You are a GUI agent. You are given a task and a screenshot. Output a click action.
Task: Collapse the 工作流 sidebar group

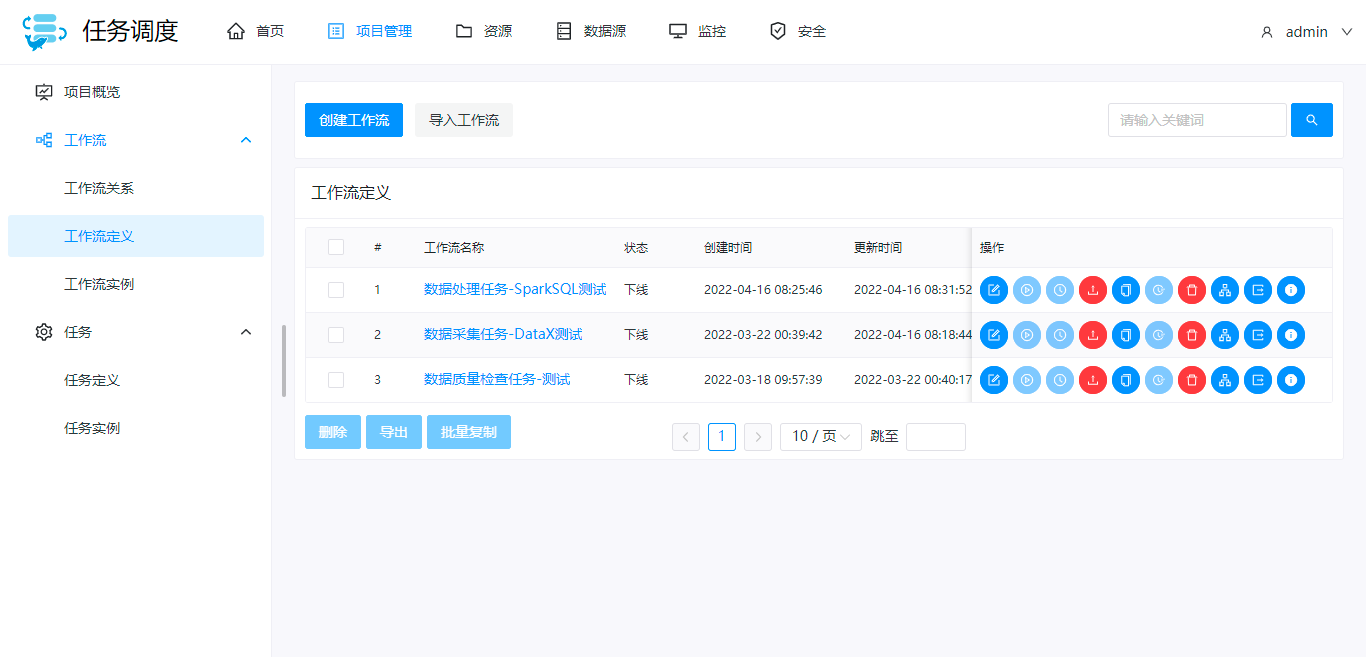point(245,139)
